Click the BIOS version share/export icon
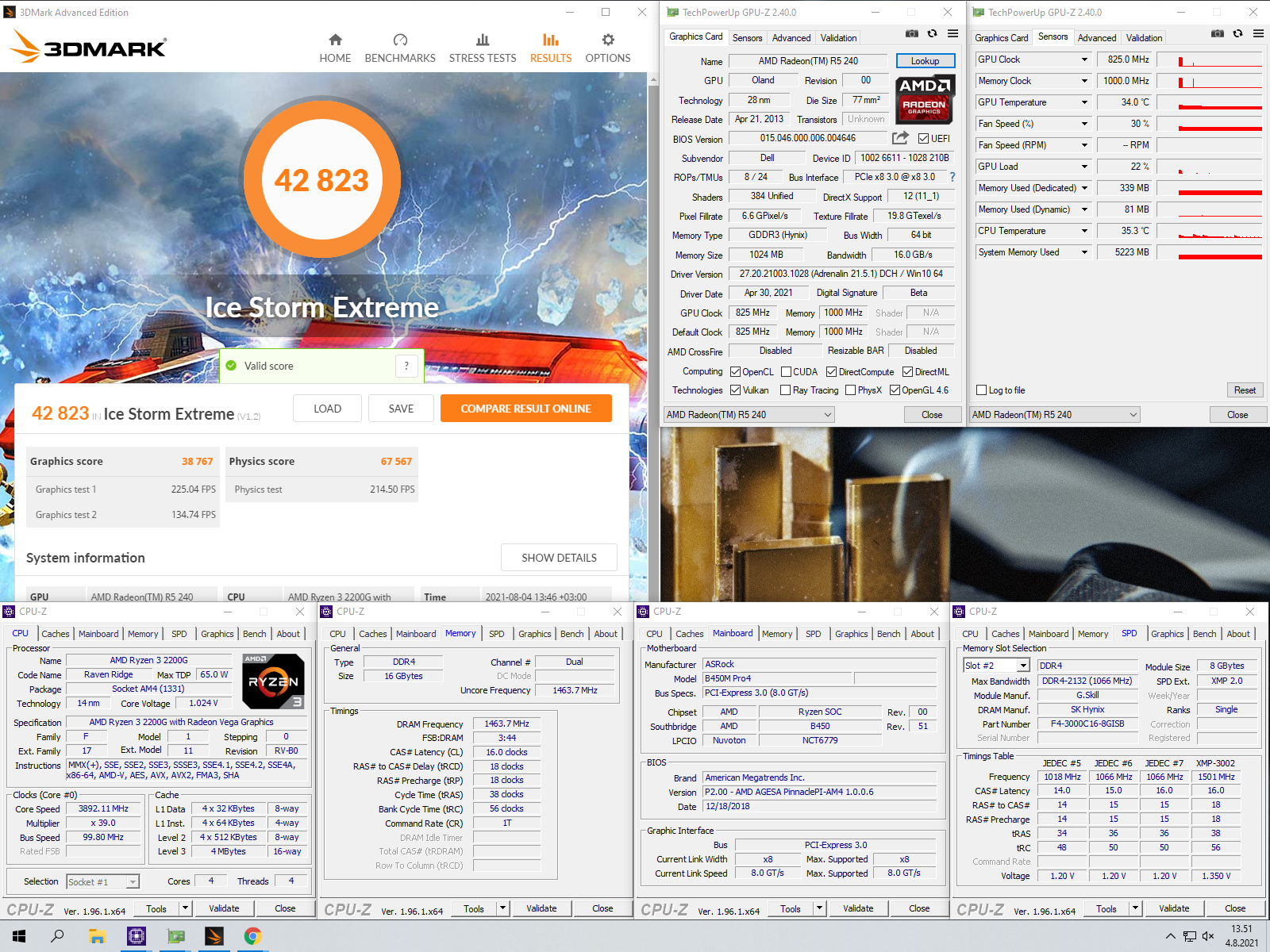Image resolution: width=1270 pixels, height=952 pixels. pyautogui.click(x=900, y=138)
